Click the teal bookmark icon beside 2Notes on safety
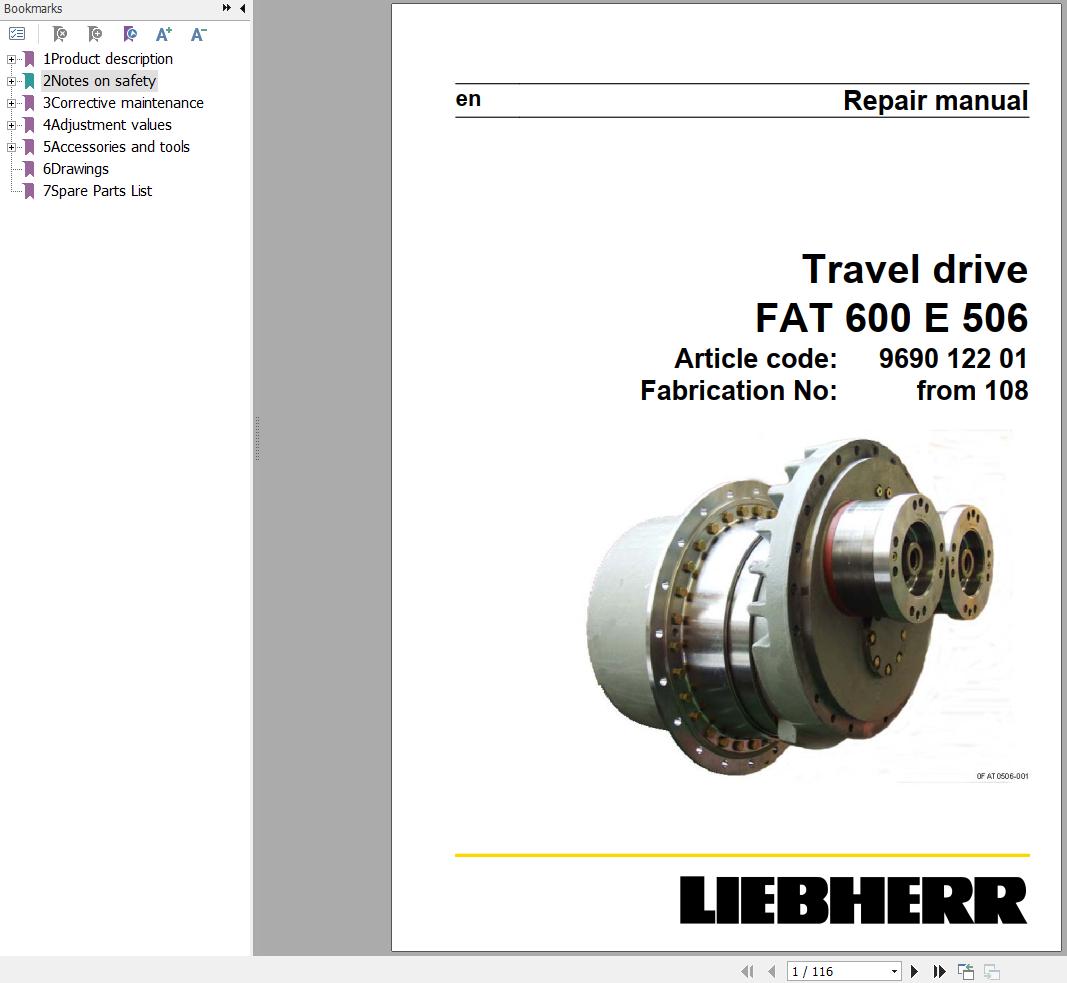Image resolution: width=1067 pixels, height=983 pixels. pyautogui.click(x=29, y=81)
